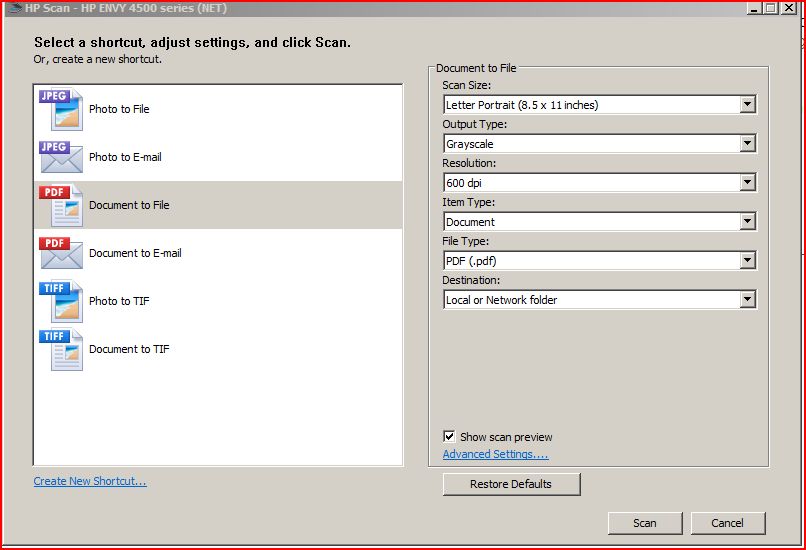
Task: Select the Photo to TIF shortcut label
Action: [x=119, y=302]
